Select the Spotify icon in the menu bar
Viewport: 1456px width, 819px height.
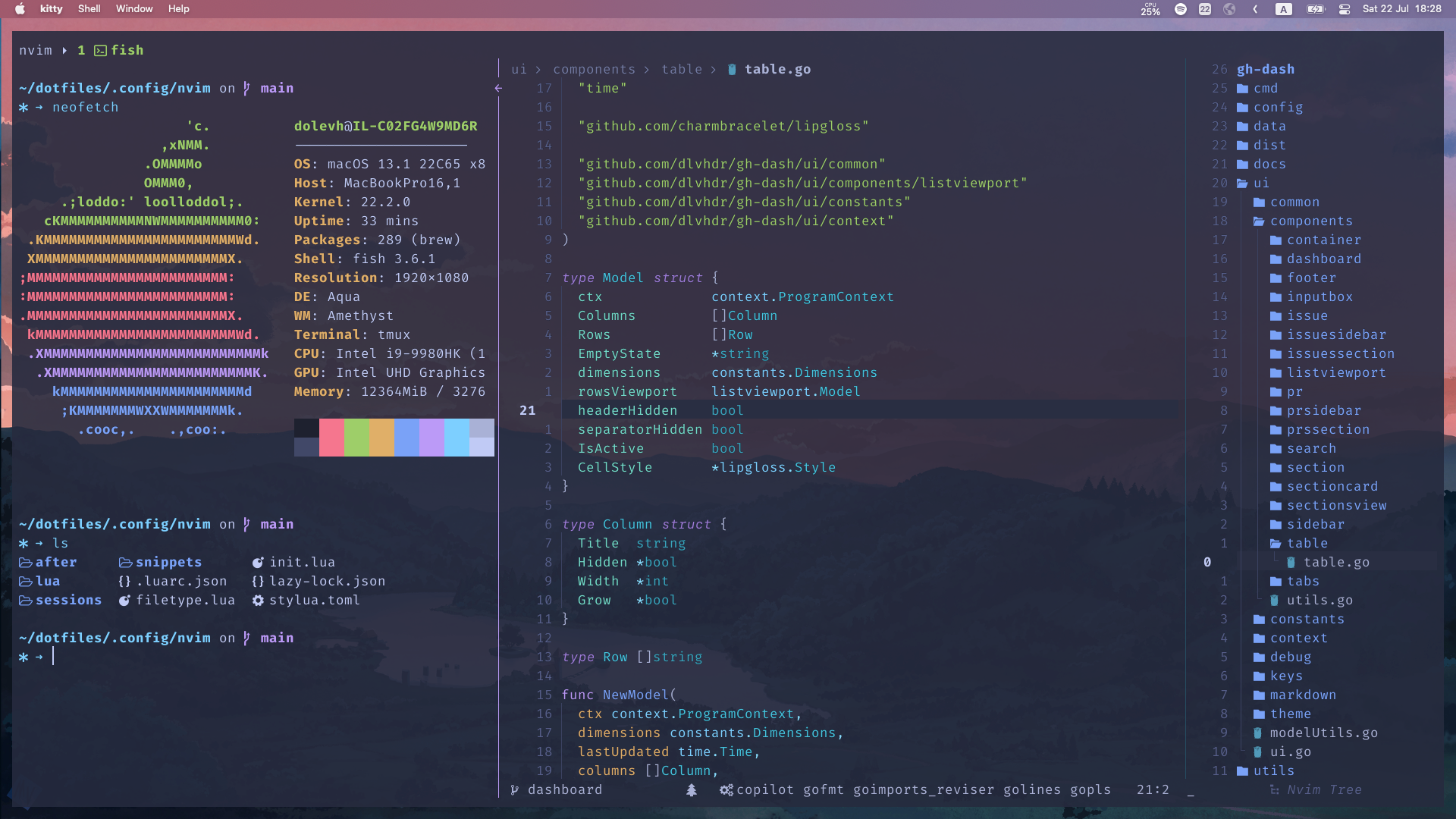1181,9
